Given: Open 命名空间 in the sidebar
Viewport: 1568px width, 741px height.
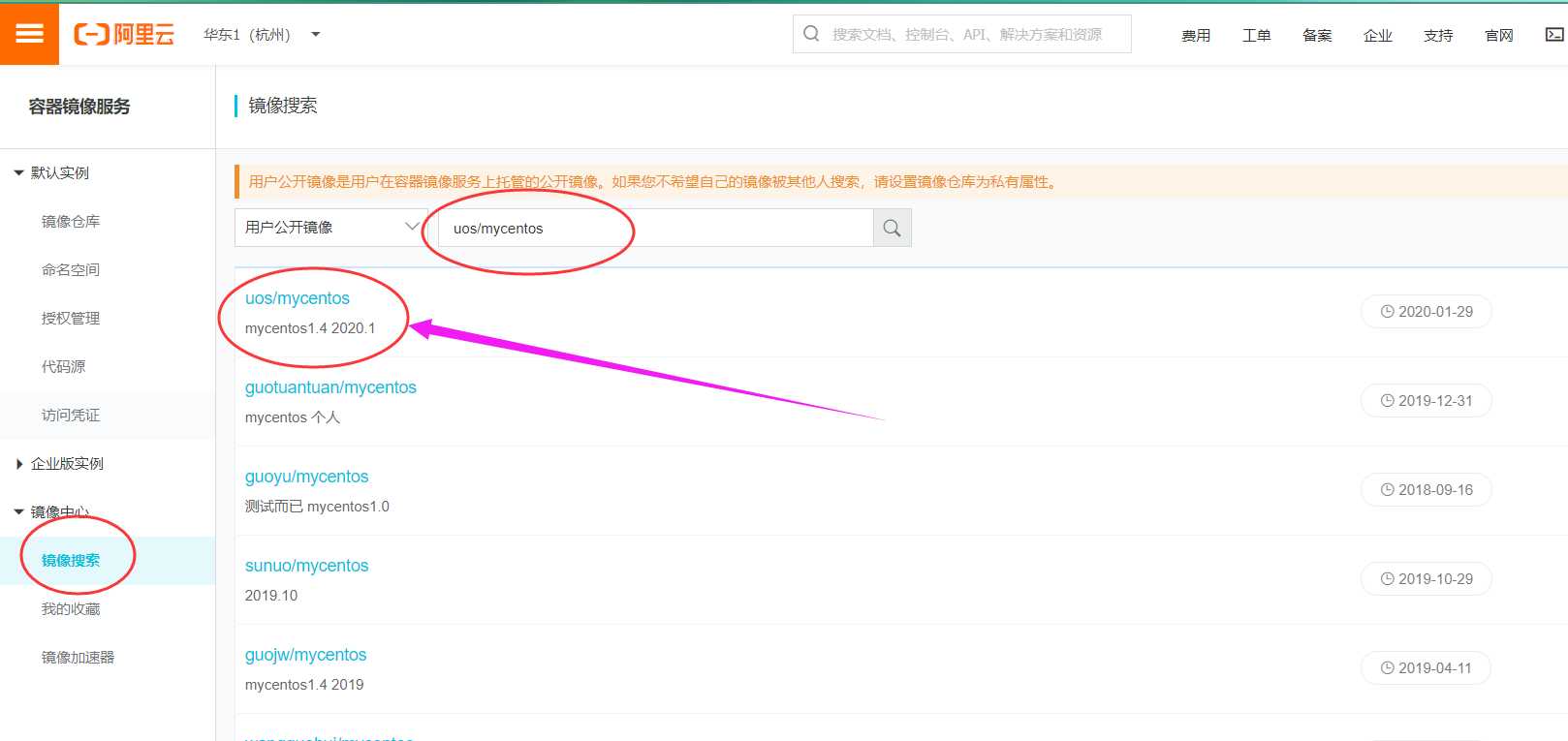Looking at the screenshot, I should click(x=71, y=270).
